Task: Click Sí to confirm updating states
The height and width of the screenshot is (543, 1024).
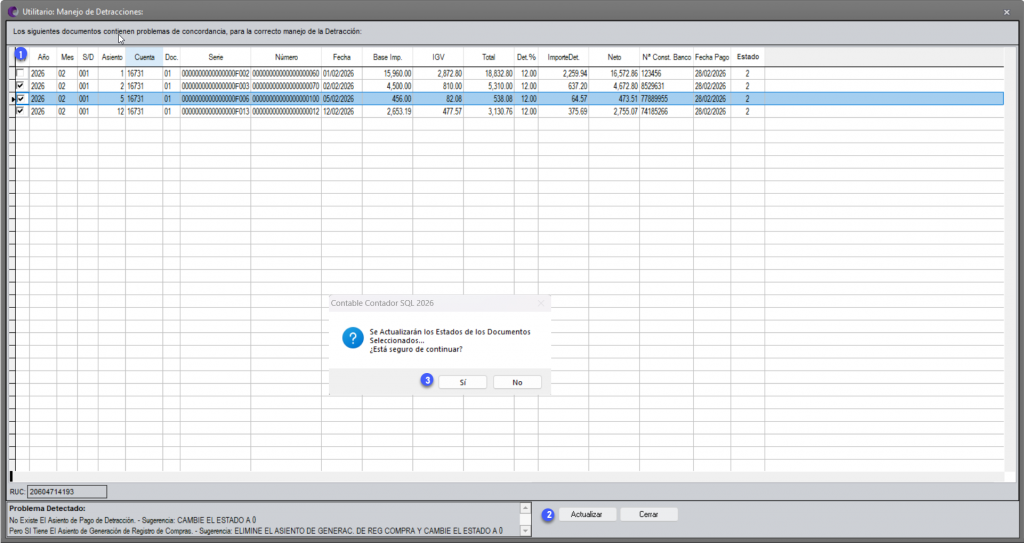Action: 462,382
